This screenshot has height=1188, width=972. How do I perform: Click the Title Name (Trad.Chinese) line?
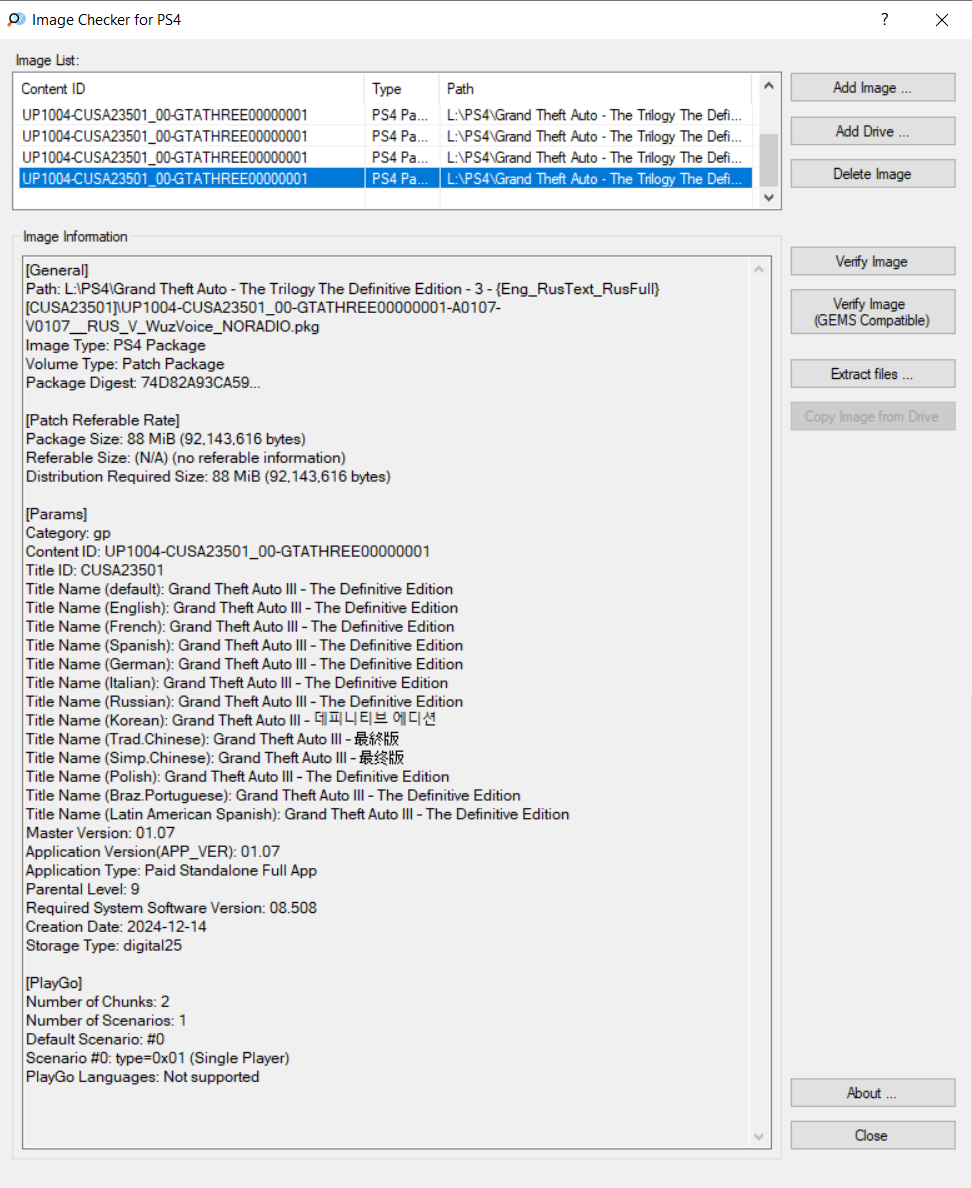point(213,739)
